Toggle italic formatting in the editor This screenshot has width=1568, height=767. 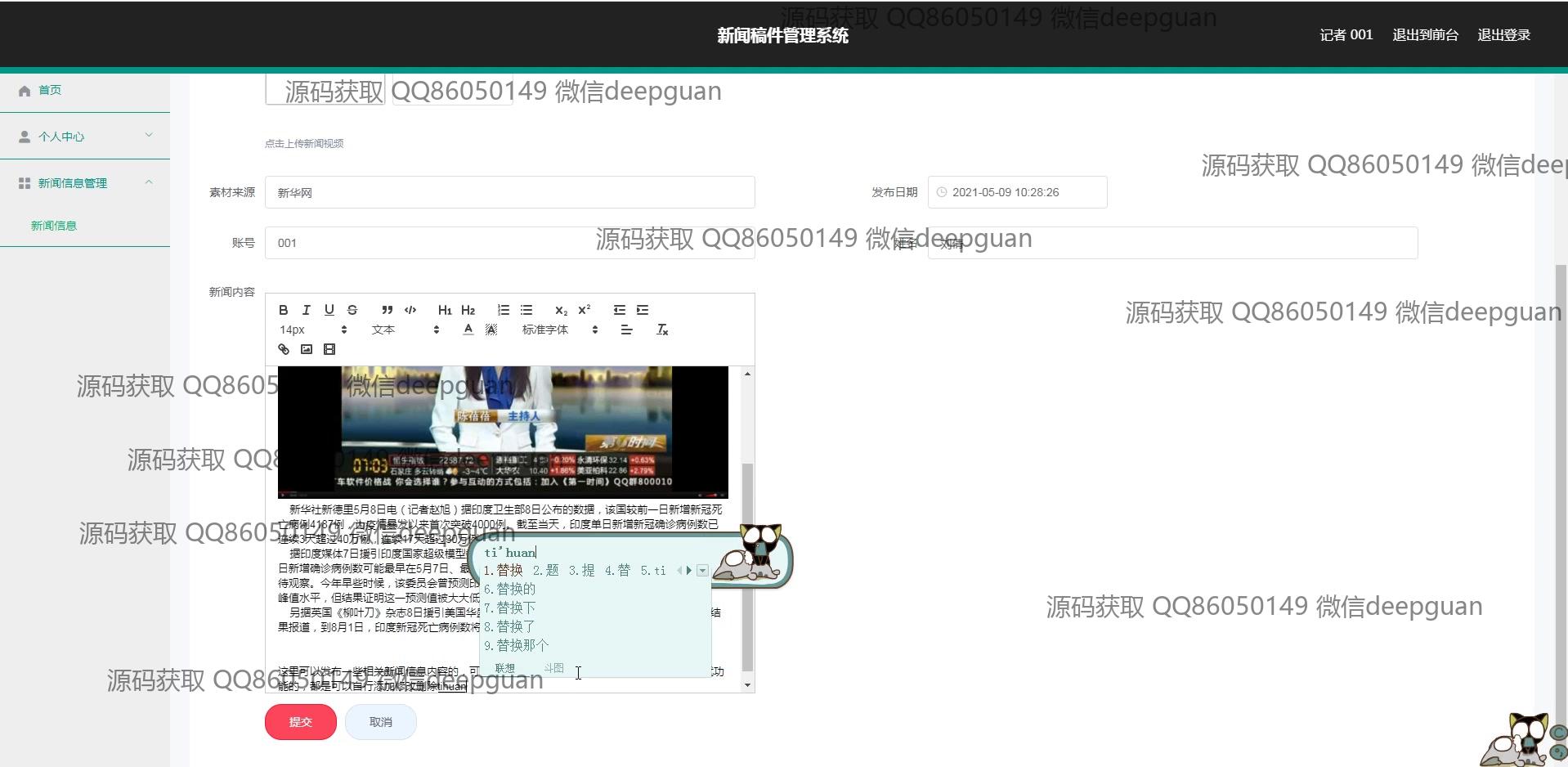pyautogui.click(x=307, y=310)
